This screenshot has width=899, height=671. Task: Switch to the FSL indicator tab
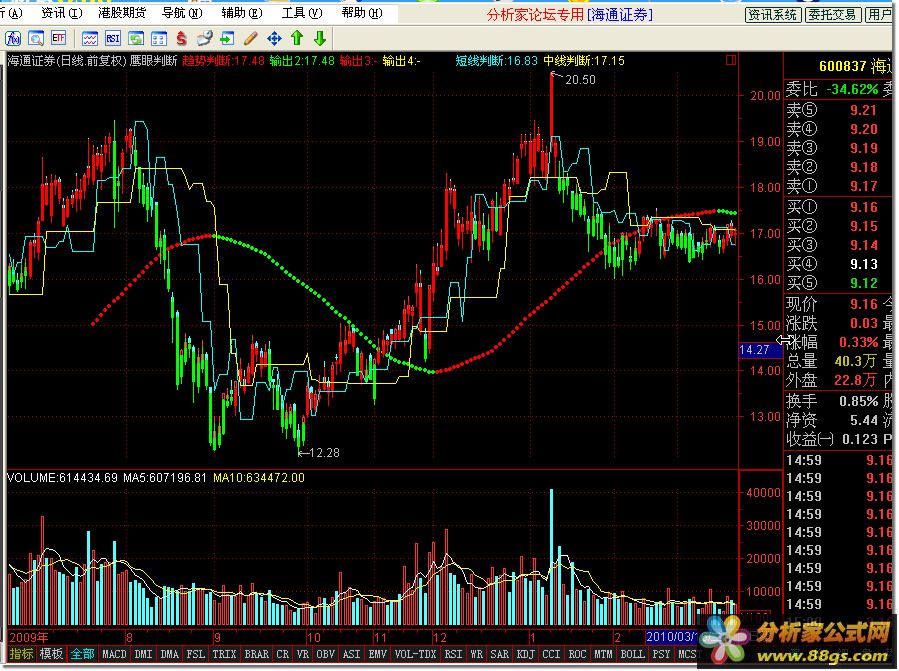click(196, 654)
